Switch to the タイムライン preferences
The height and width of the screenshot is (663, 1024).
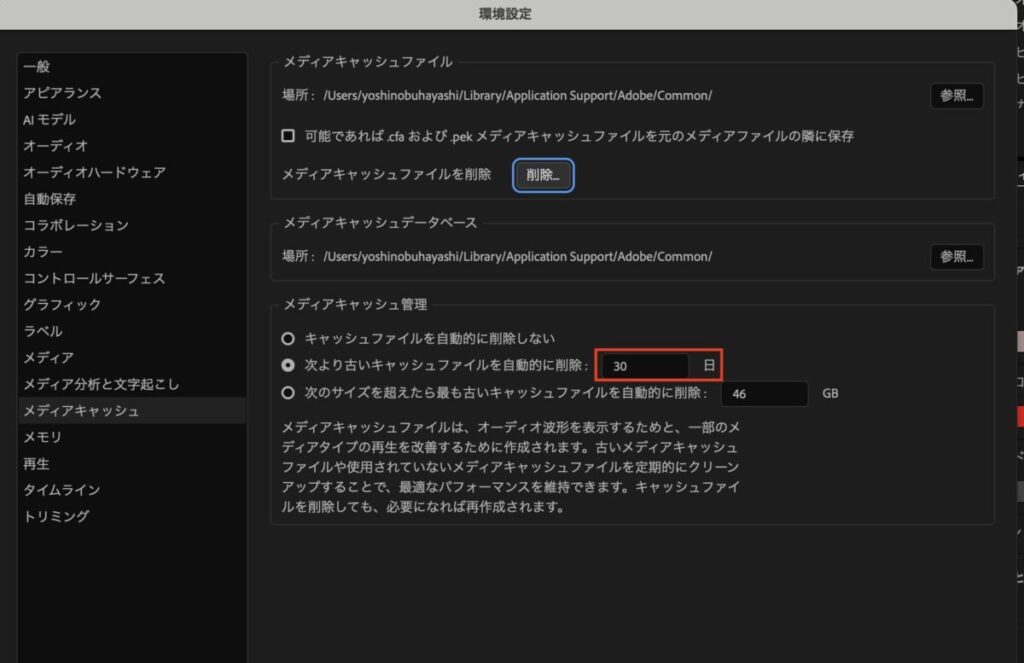coord(62,490)
